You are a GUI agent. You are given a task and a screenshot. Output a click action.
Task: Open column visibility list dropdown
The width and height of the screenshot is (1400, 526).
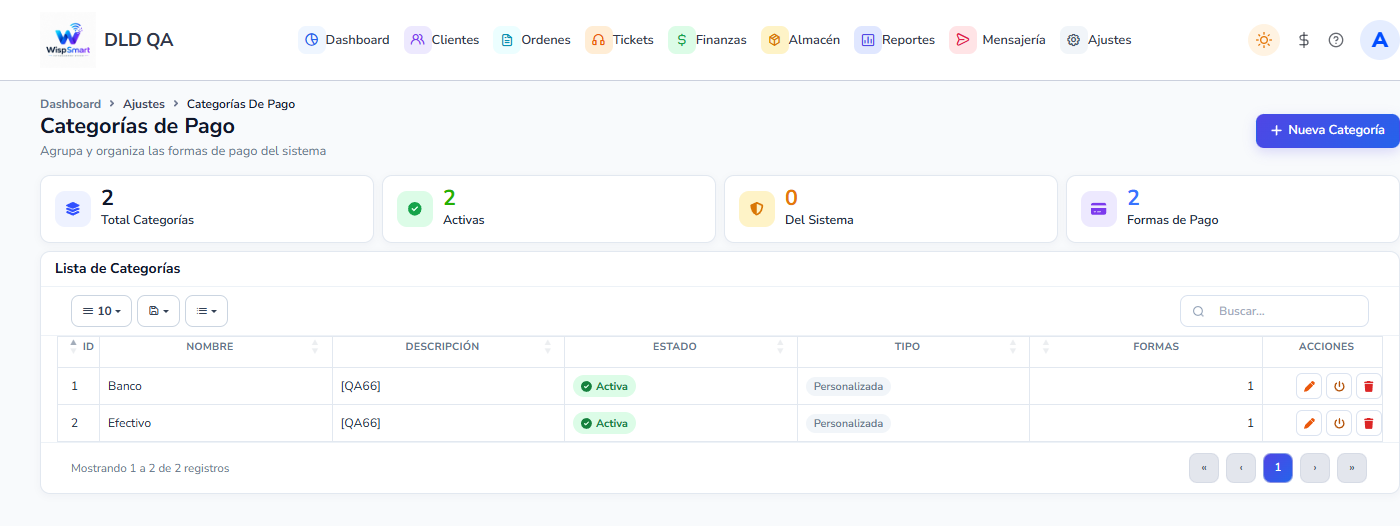pos(206,311)
